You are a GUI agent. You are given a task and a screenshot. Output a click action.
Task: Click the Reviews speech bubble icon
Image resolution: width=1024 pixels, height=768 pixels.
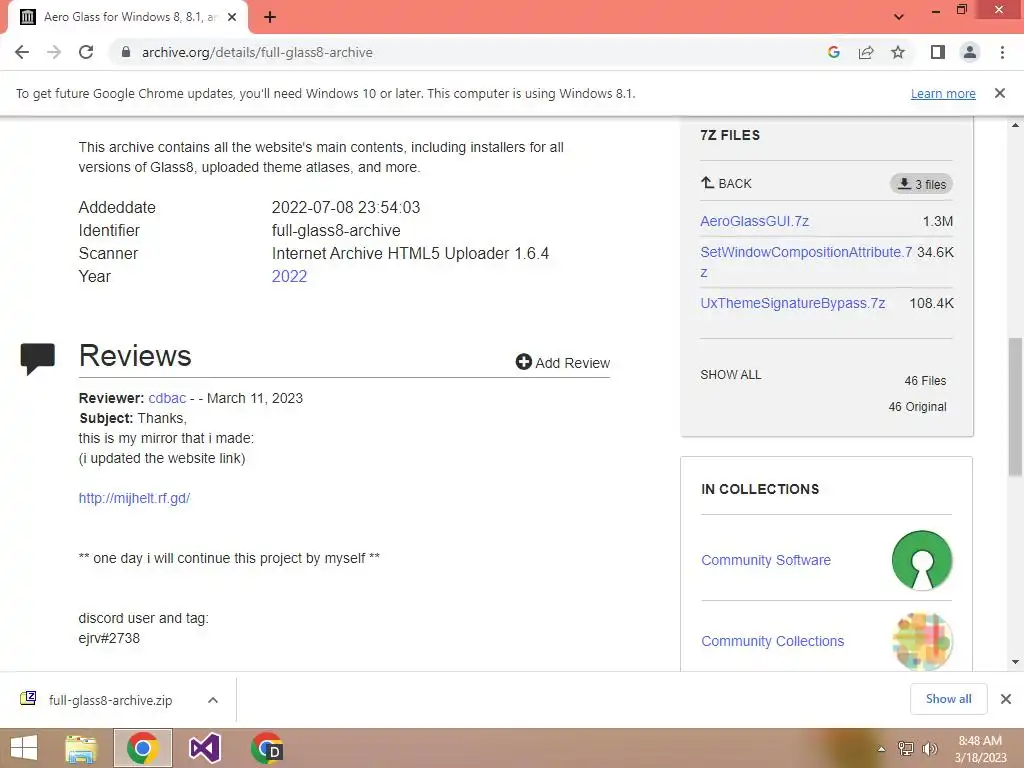pyautogui.click(x=37, y=359)
